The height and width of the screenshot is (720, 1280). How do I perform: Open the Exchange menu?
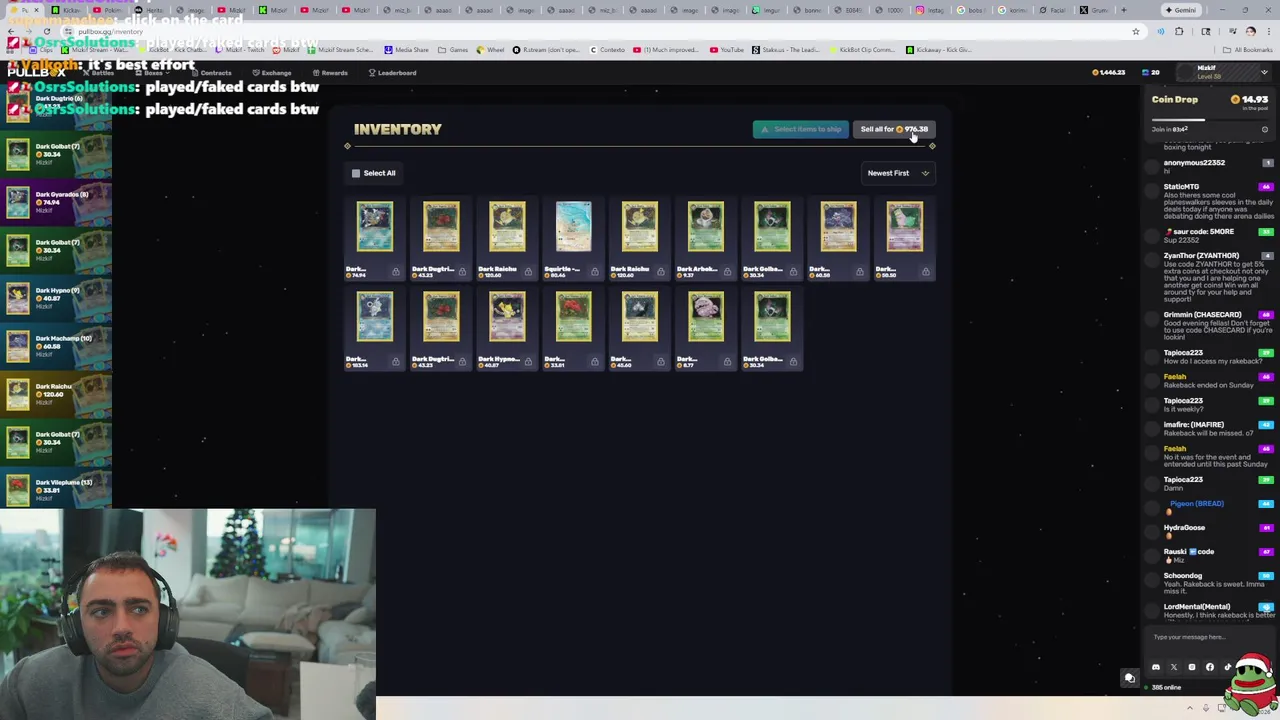271,73
